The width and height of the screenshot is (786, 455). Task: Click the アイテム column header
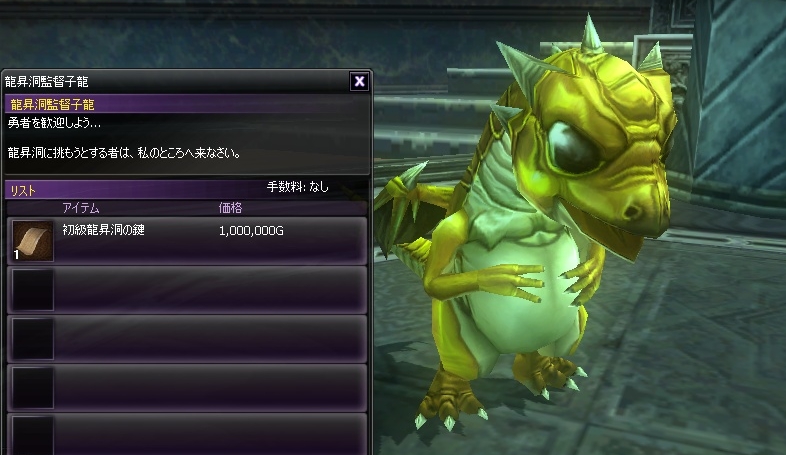81,208
